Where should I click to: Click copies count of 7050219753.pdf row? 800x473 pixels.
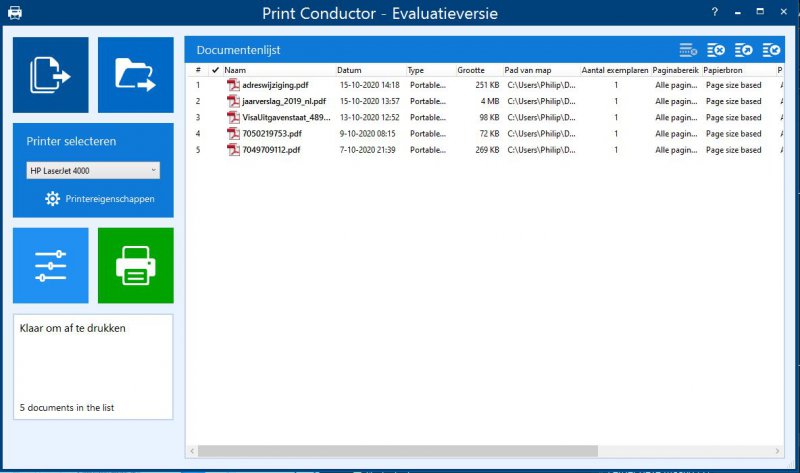point(616,134)
